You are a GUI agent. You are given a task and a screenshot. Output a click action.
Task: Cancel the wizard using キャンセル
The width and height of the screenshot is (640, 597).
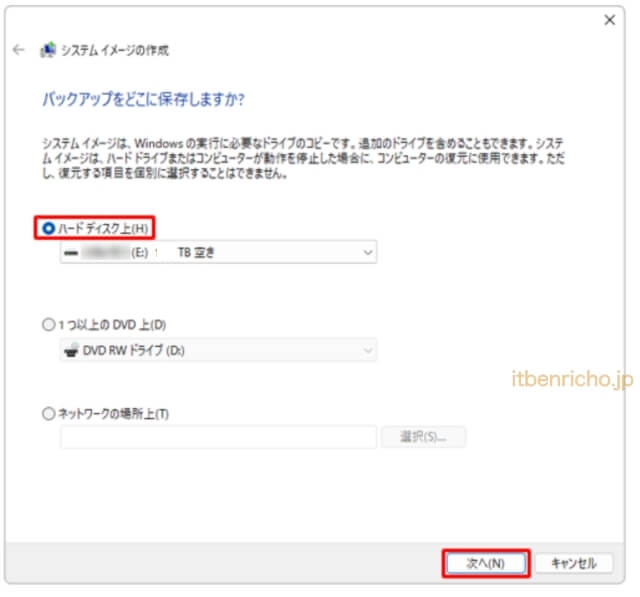click(573, 563)
